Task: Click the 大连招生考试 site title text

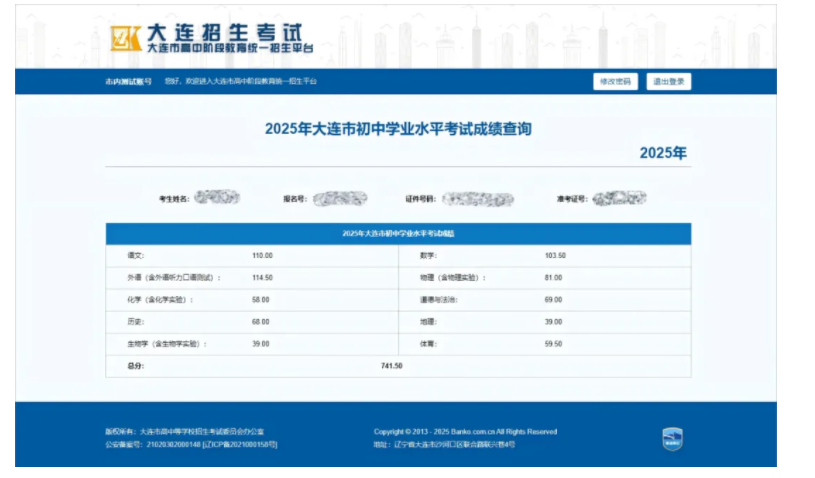Action: [x=224, y=32]
